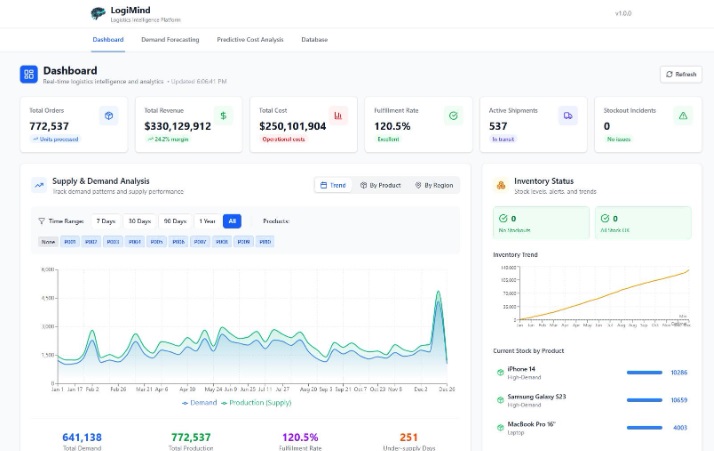Click the Stockout Incidents warning triangle icon
714x451 pixels.
[x=683, y=116]
